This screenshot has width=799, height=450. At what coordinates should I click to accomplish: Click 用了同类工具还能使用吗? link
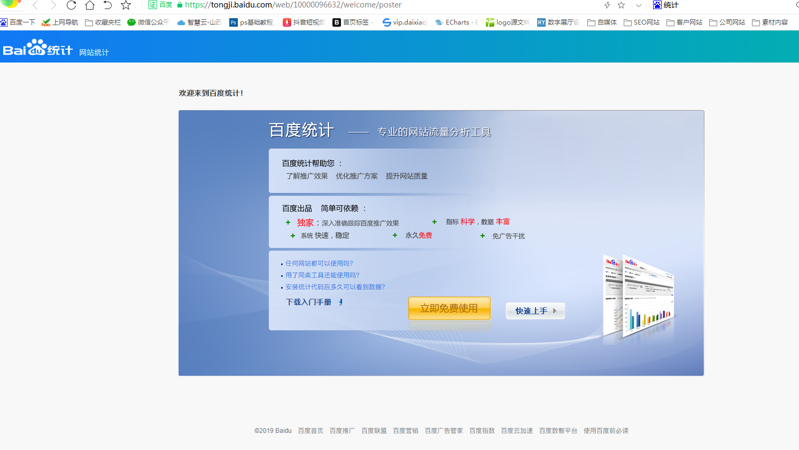pyautogui.click(x=322, y=275)
